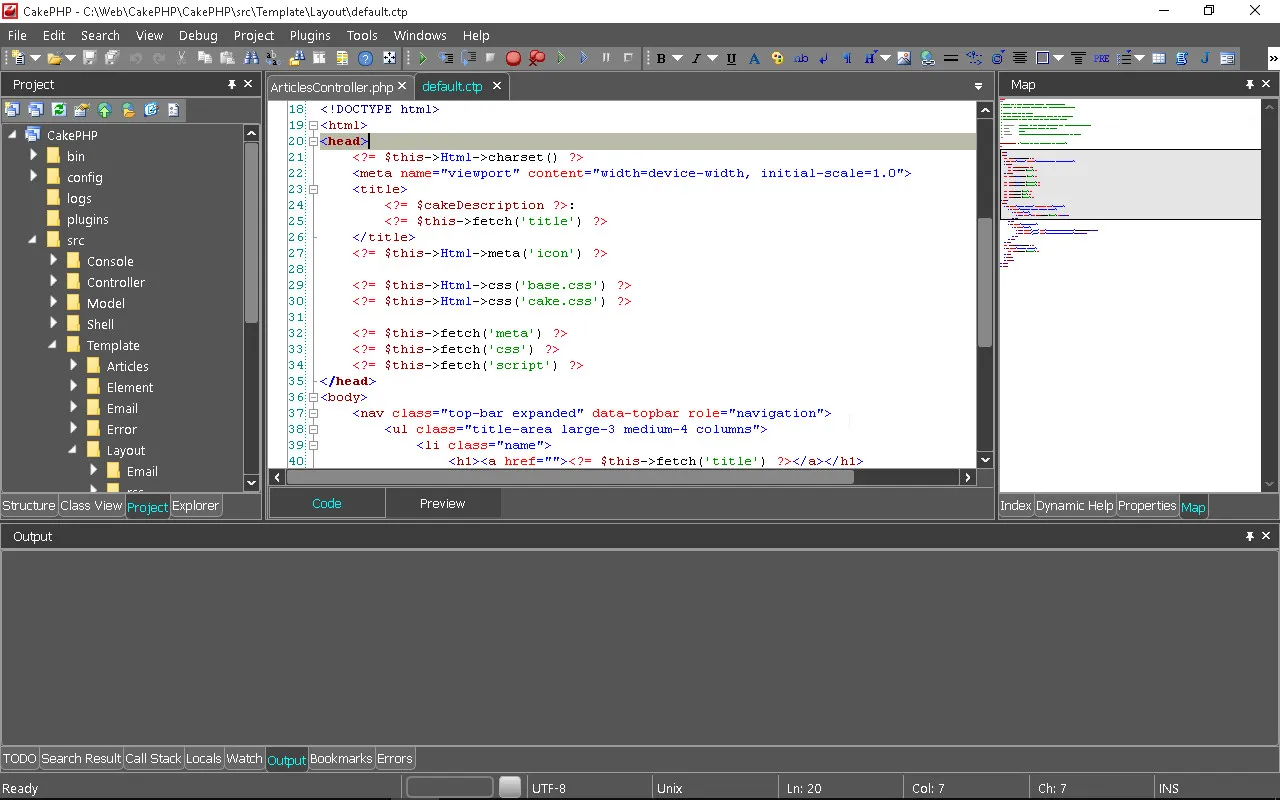Collapse the Template folder in project tree
This screenshot has width=1280, height=800.
click(53, 345)
